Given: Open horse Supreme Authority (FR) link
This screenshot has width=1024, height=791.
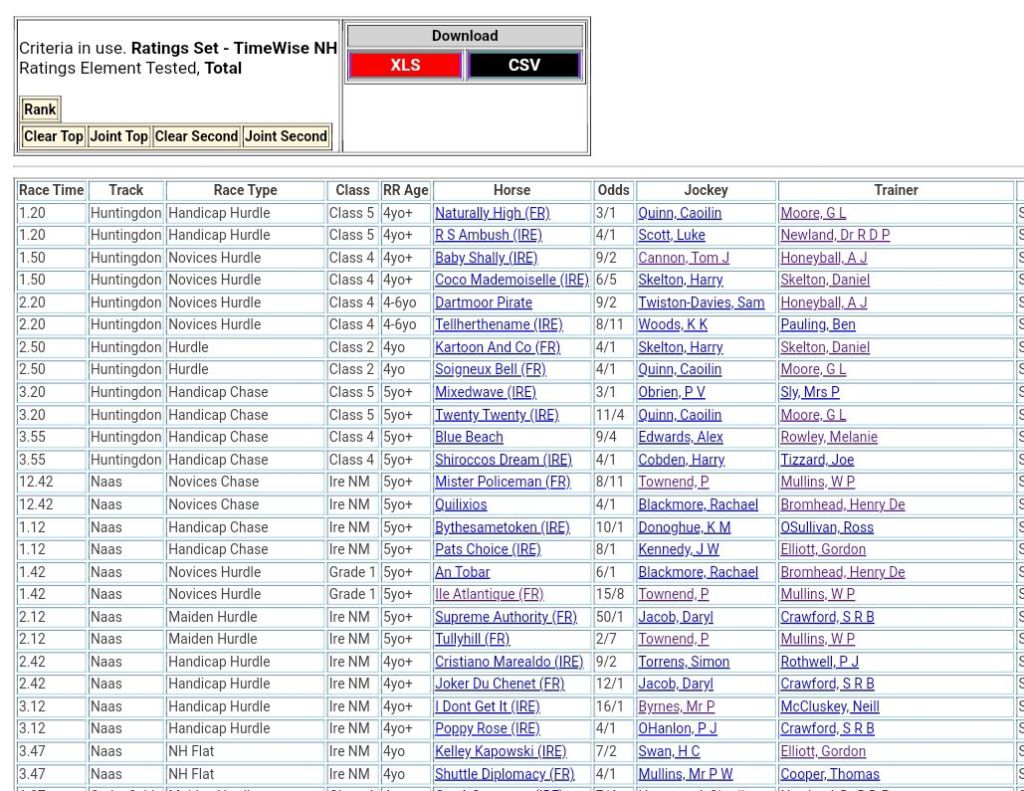Looking at the screenshot, I should pyautogui.click(x=505, y=617).
